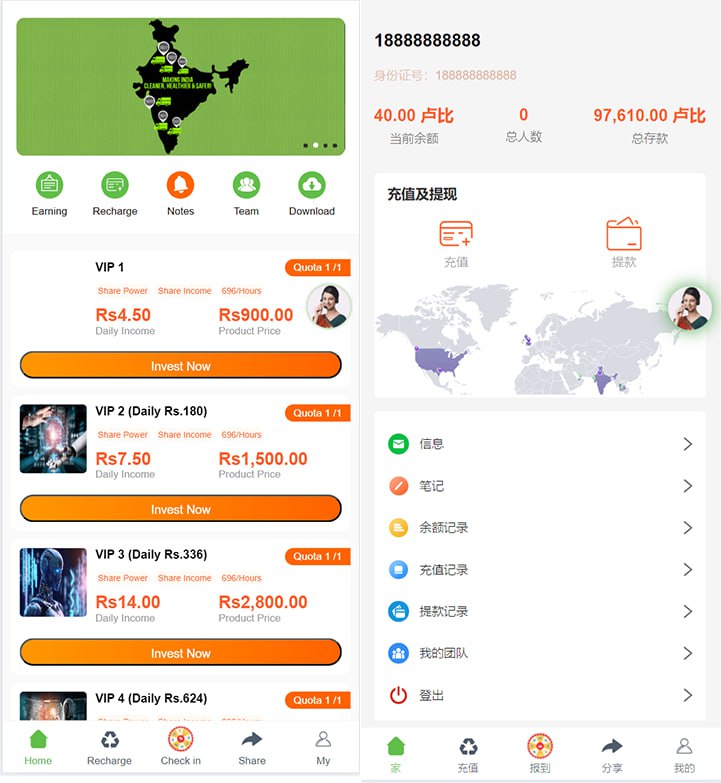This screenshot has height=783, width=721.
Task: Tap the green Recharge card icon
Action: point(115,185)
